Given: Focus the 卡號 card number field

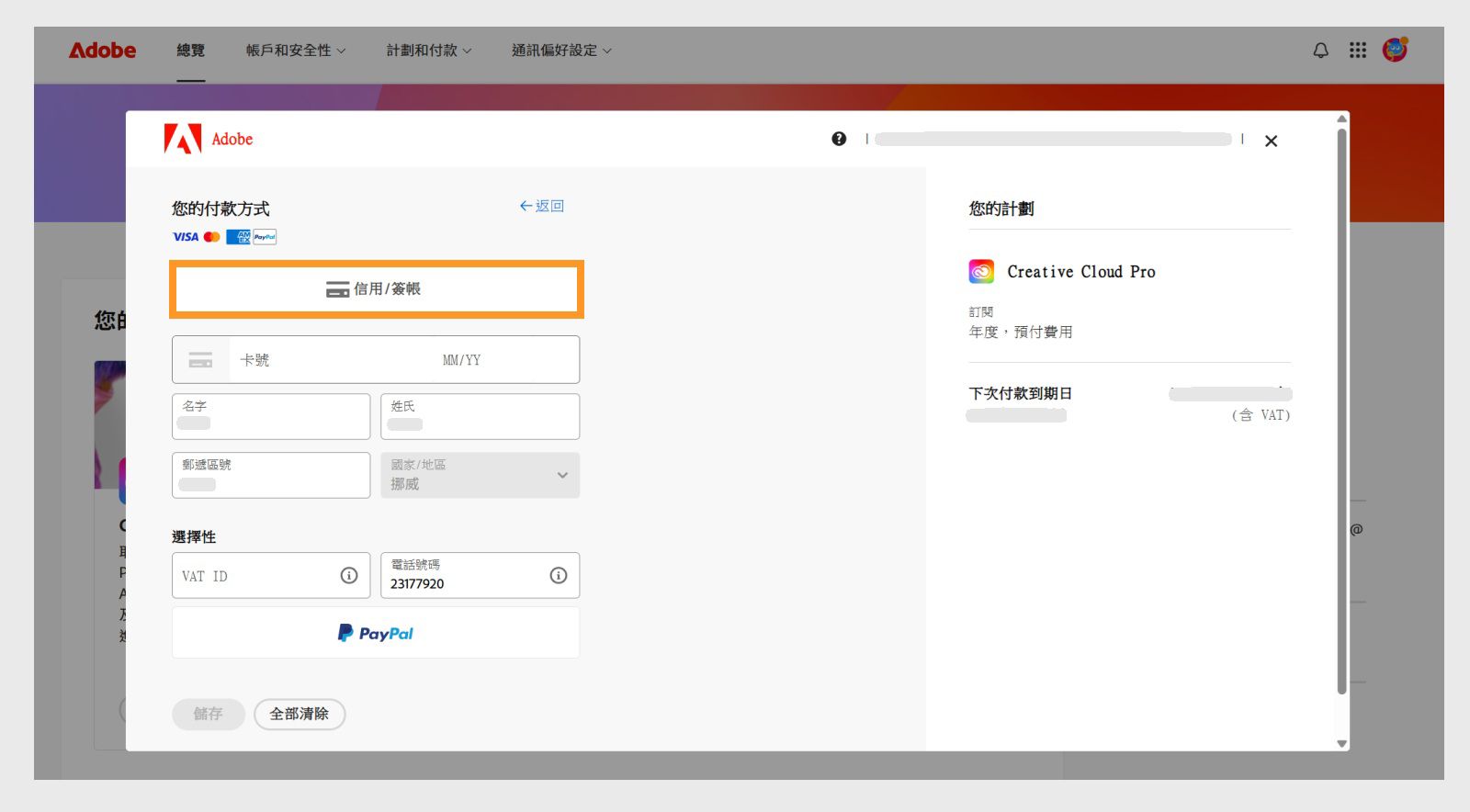Looking at the screenshot, I should coord(331,360).
